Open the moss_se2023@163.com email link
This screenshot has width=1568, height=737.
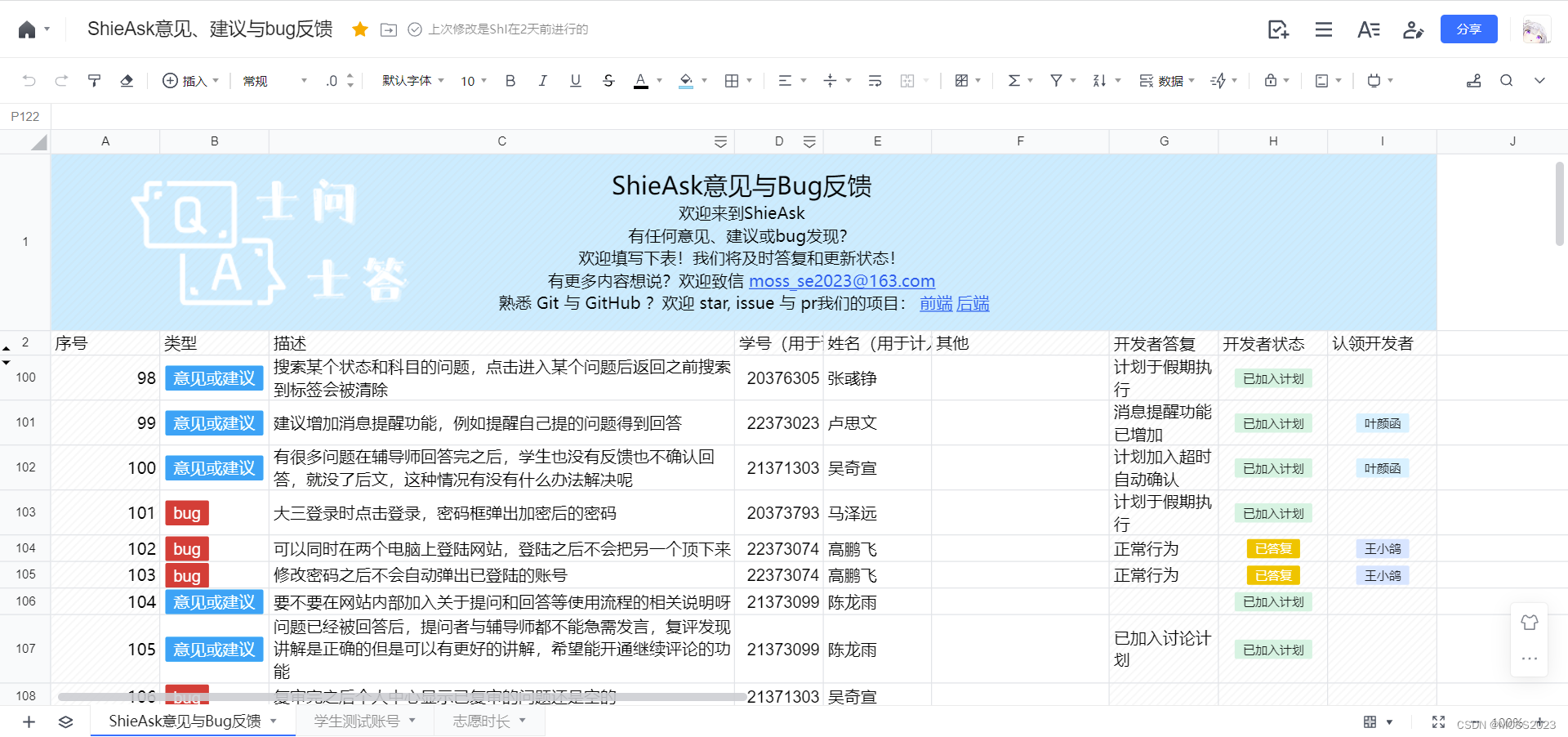click(842, 280)
